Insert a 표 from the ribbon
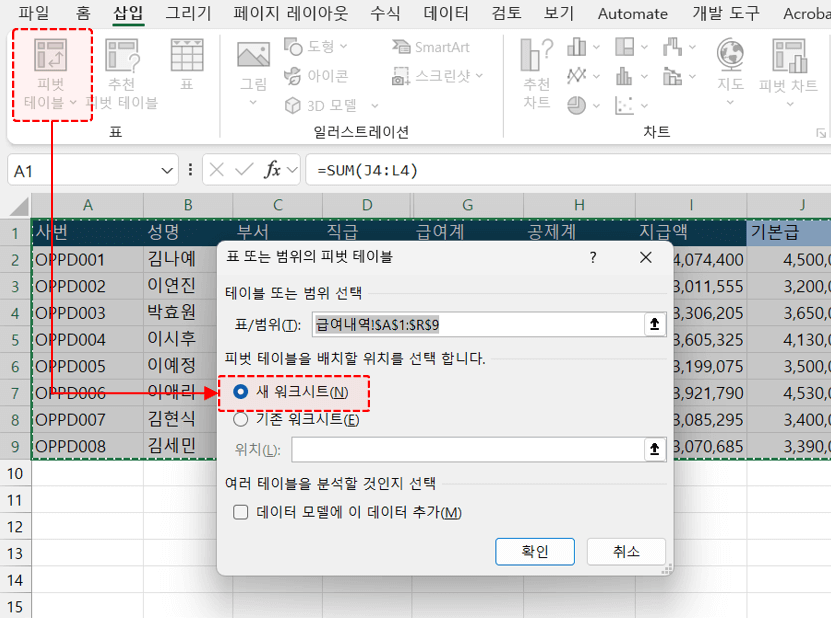The image size is (831, 618). (187, 65)
